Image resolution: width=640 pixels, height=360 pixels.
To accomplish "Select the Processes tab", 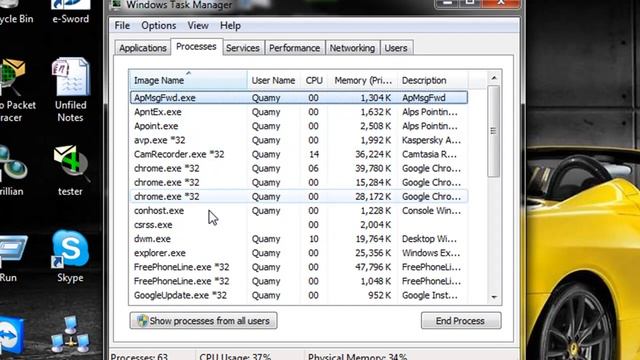I will [196, 47].
